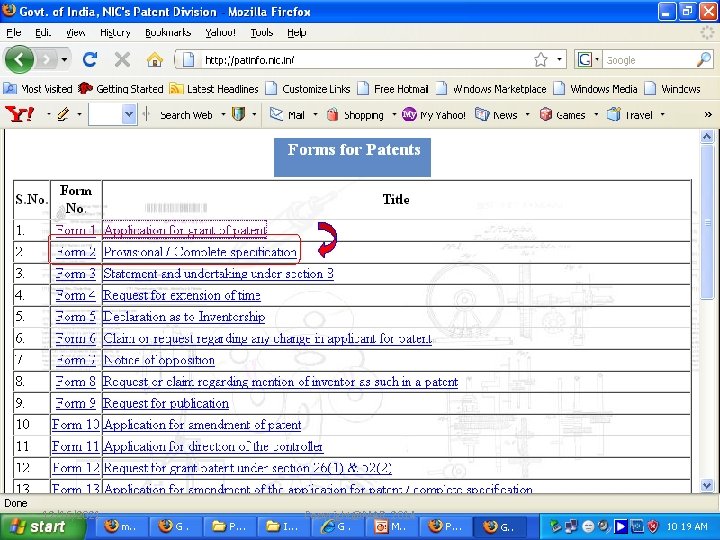The height and width of the screenshot is (540, 720).
Task: Click the Yahoo! logo in toolbar
Action: coord(19,114)
